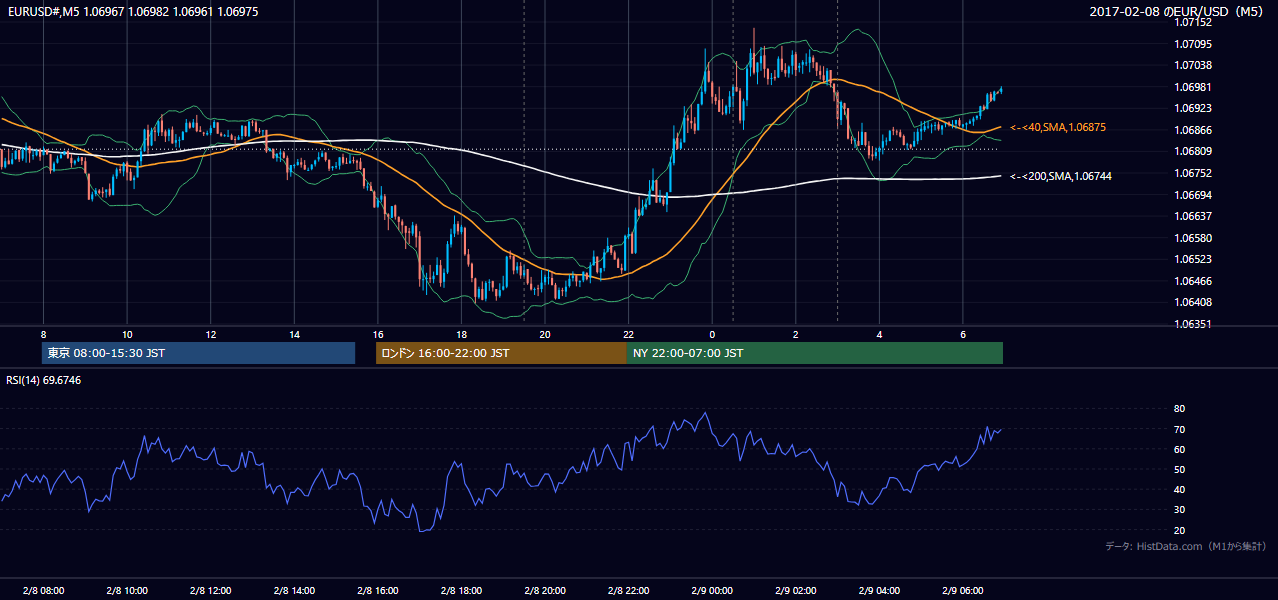This screenshot has width=1278, height=600.
Task: Click price axis value 1.06866
Action: tap(1194, 130)
